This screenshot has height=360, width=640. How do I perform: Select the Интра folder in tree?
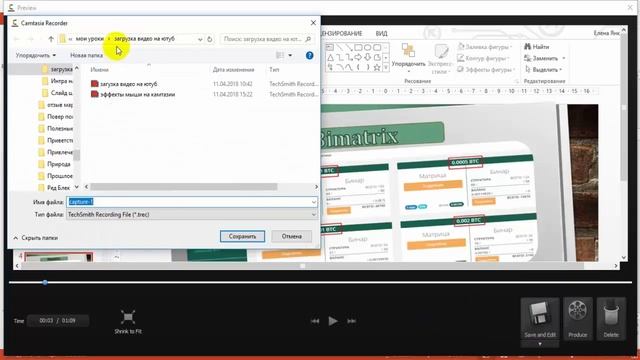point(57,81)
